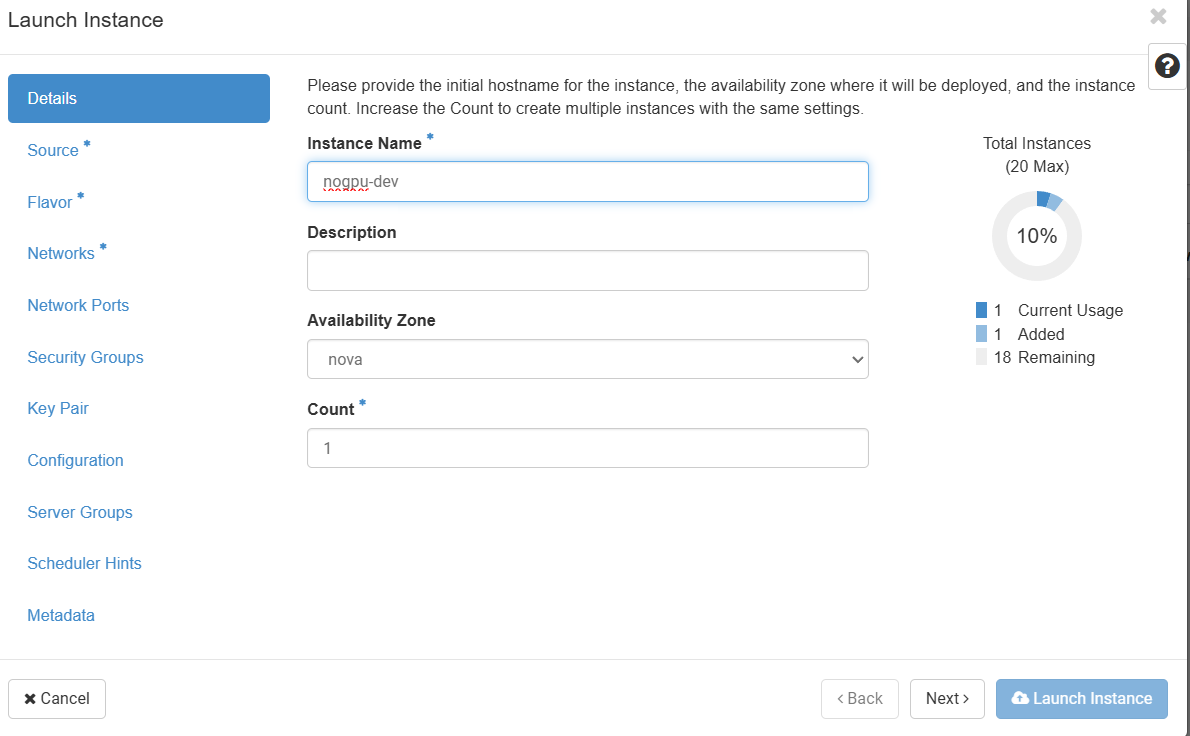Go to Security Groups step
Screen dimensions: 1190x736
point(85,357)
